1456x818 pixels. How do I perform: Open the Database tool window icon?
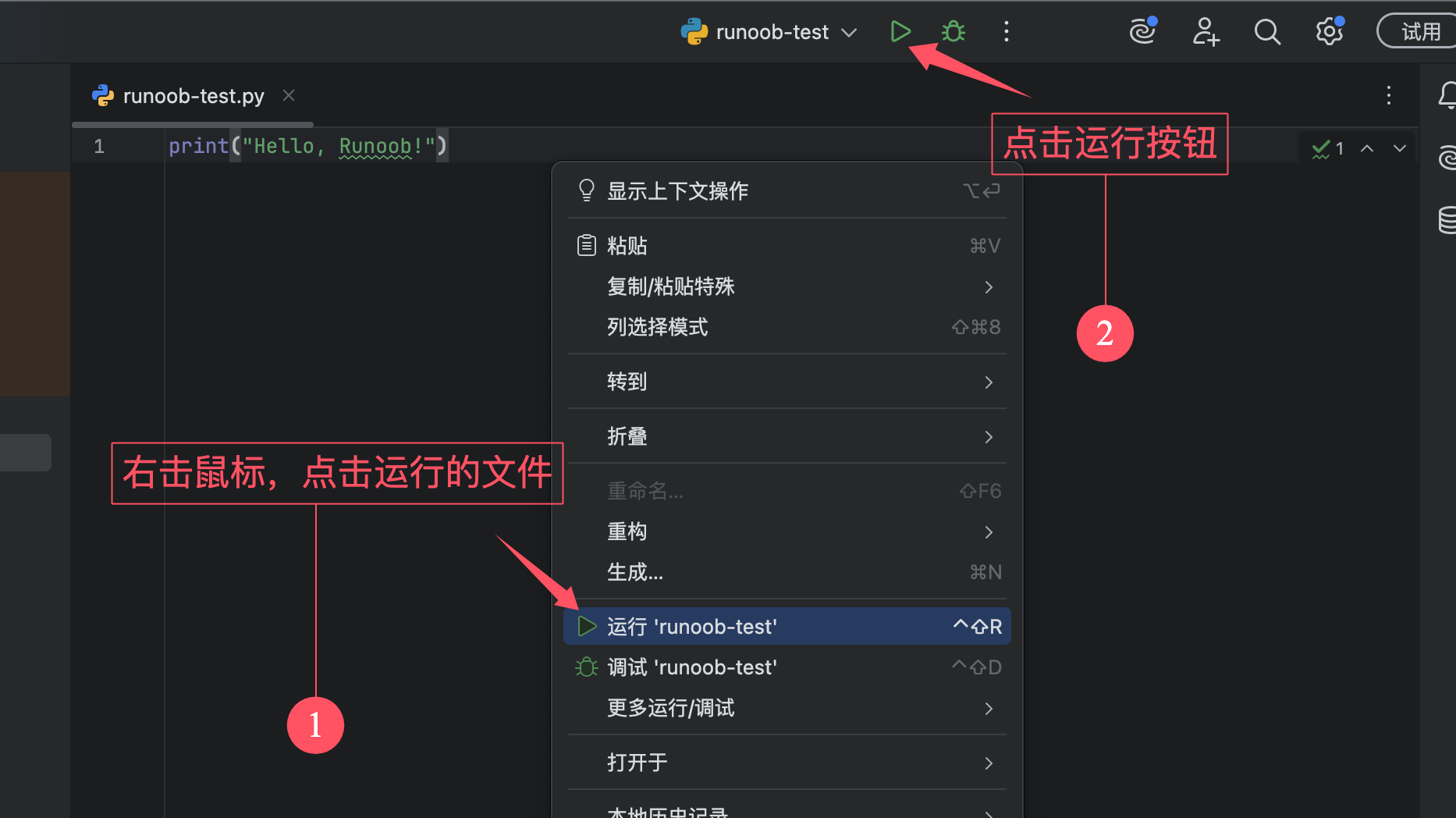1447,220
